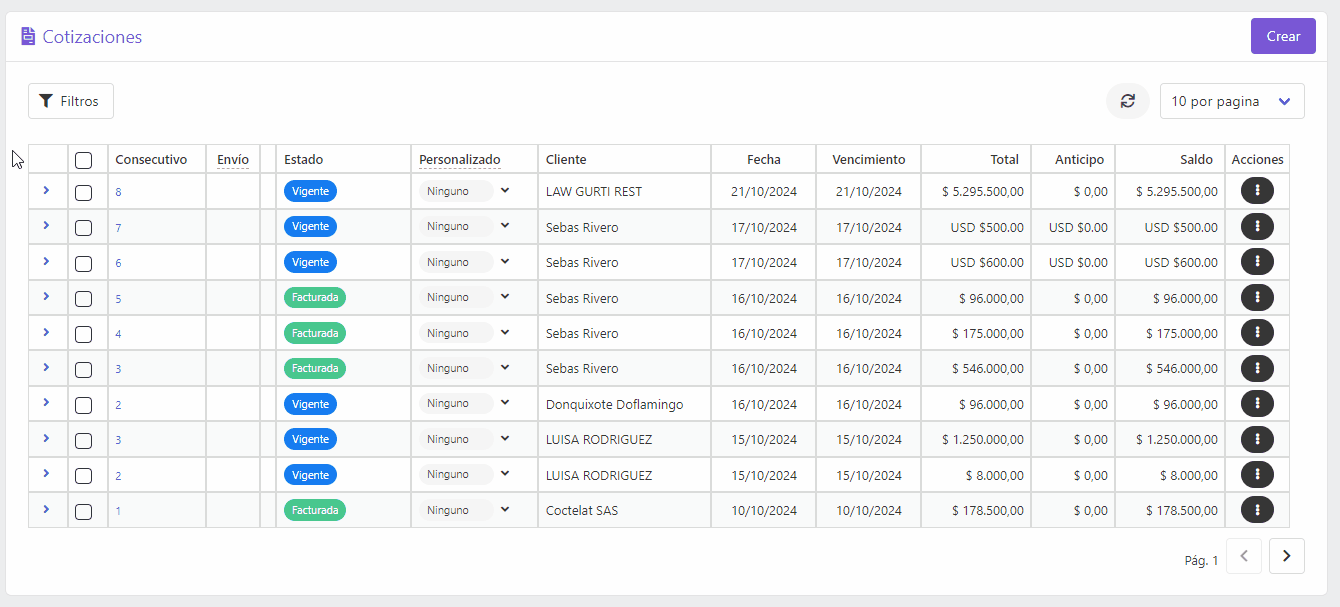Open Ninguno dropdown for Donquixote Doflamingo row
The image size is (1340, 607).
[466, 404]
